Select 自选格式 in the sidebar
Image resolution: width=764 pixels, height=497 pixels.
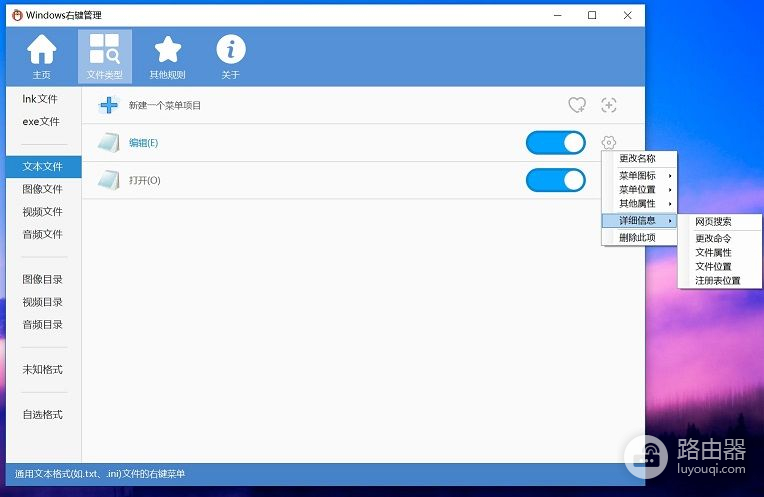click(x=42, y=415)
